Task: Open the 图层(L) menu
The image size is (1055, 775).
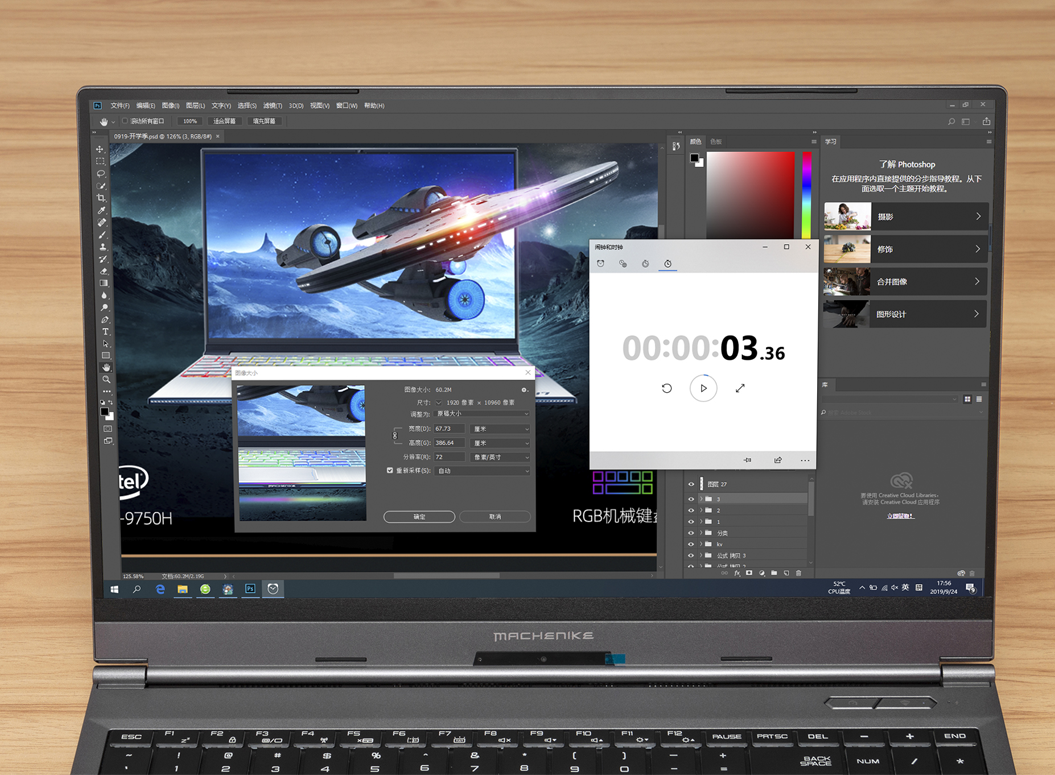Action: click(195, 106)
